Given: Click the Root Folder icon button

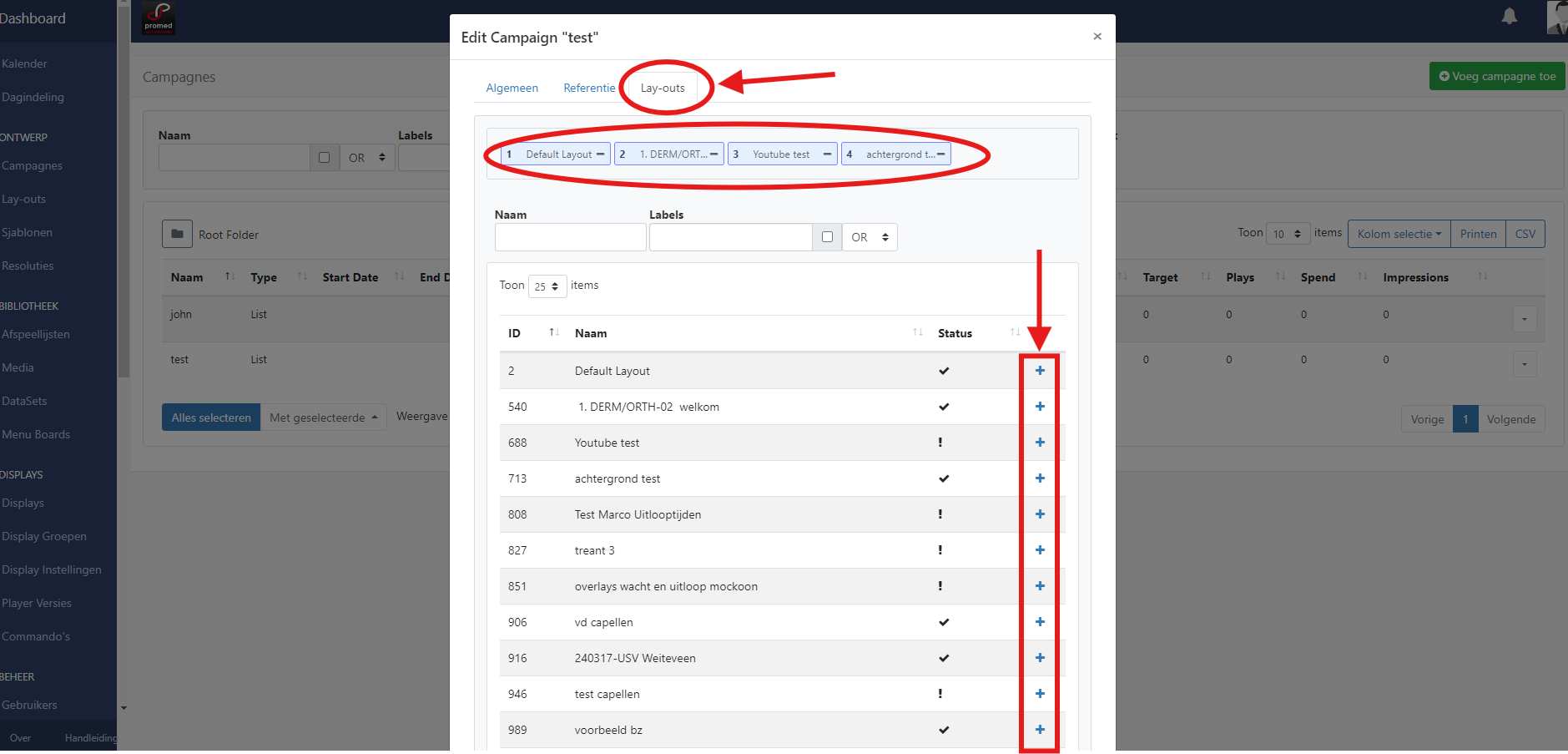Looking at the screenshot, I should coord(177,235).
